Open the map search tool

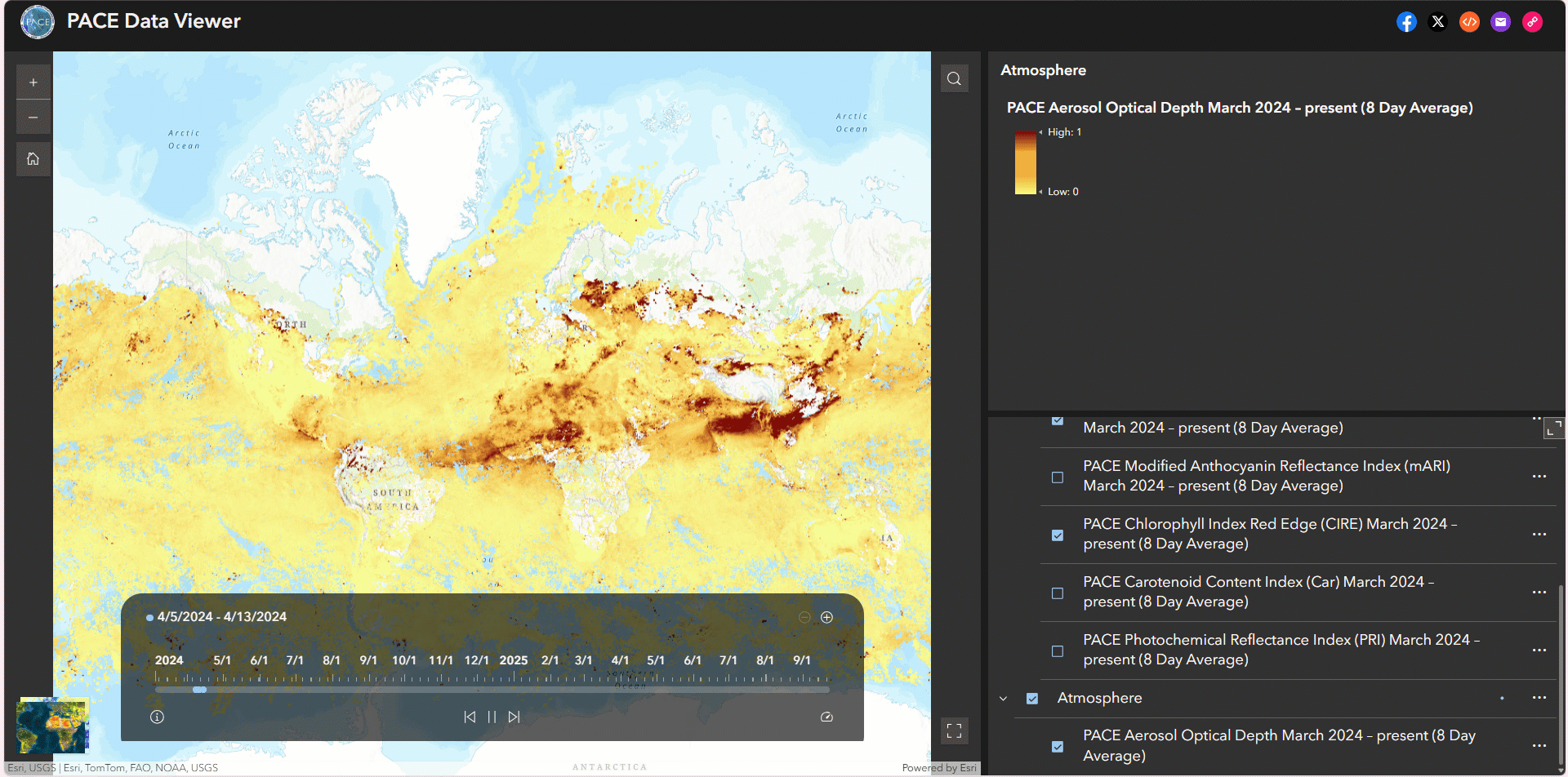click(954, 79)
